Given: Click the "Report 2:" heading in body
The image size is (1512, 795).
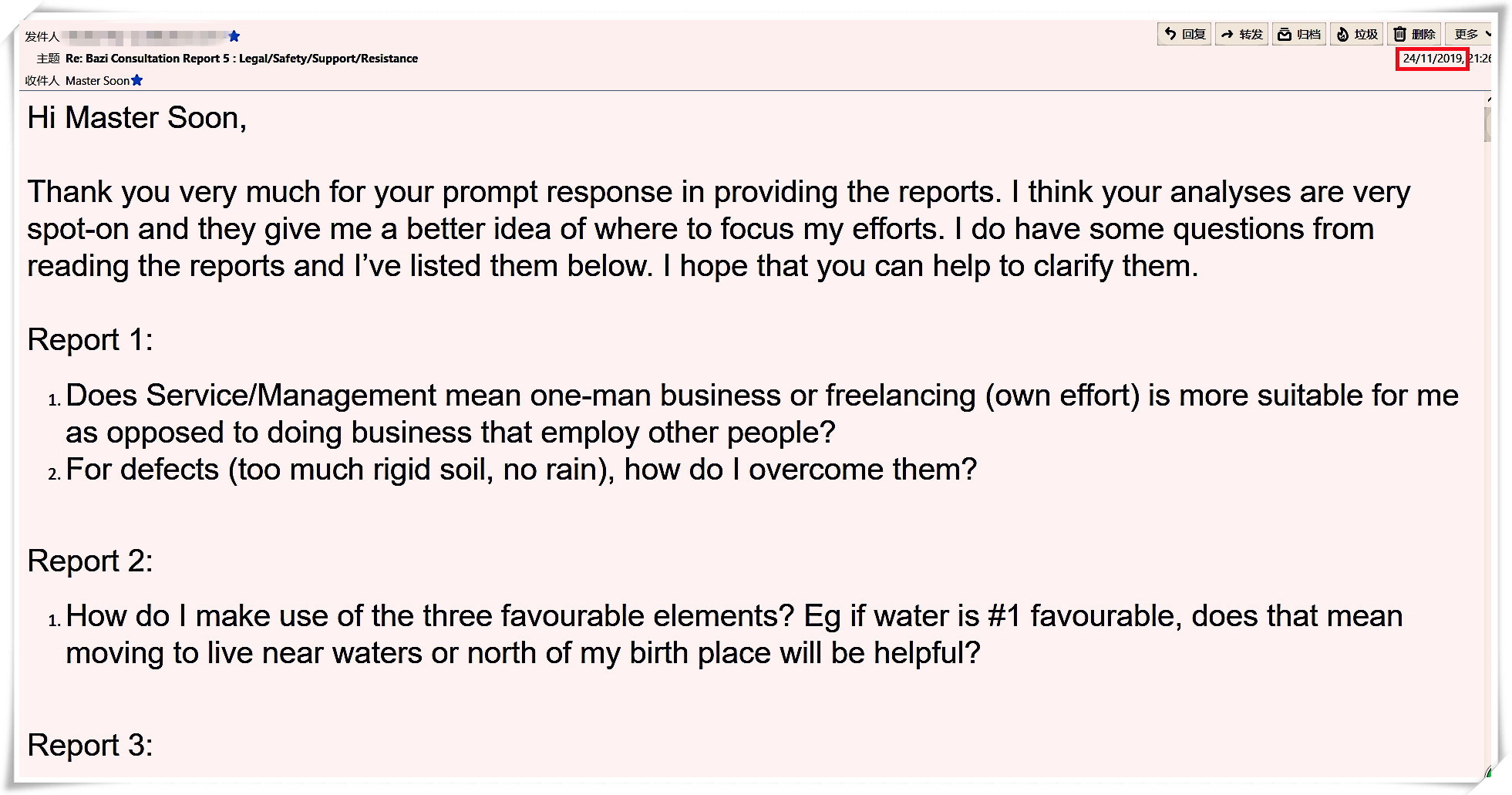Looking at the screenshot, I should (x=90, y=561).
